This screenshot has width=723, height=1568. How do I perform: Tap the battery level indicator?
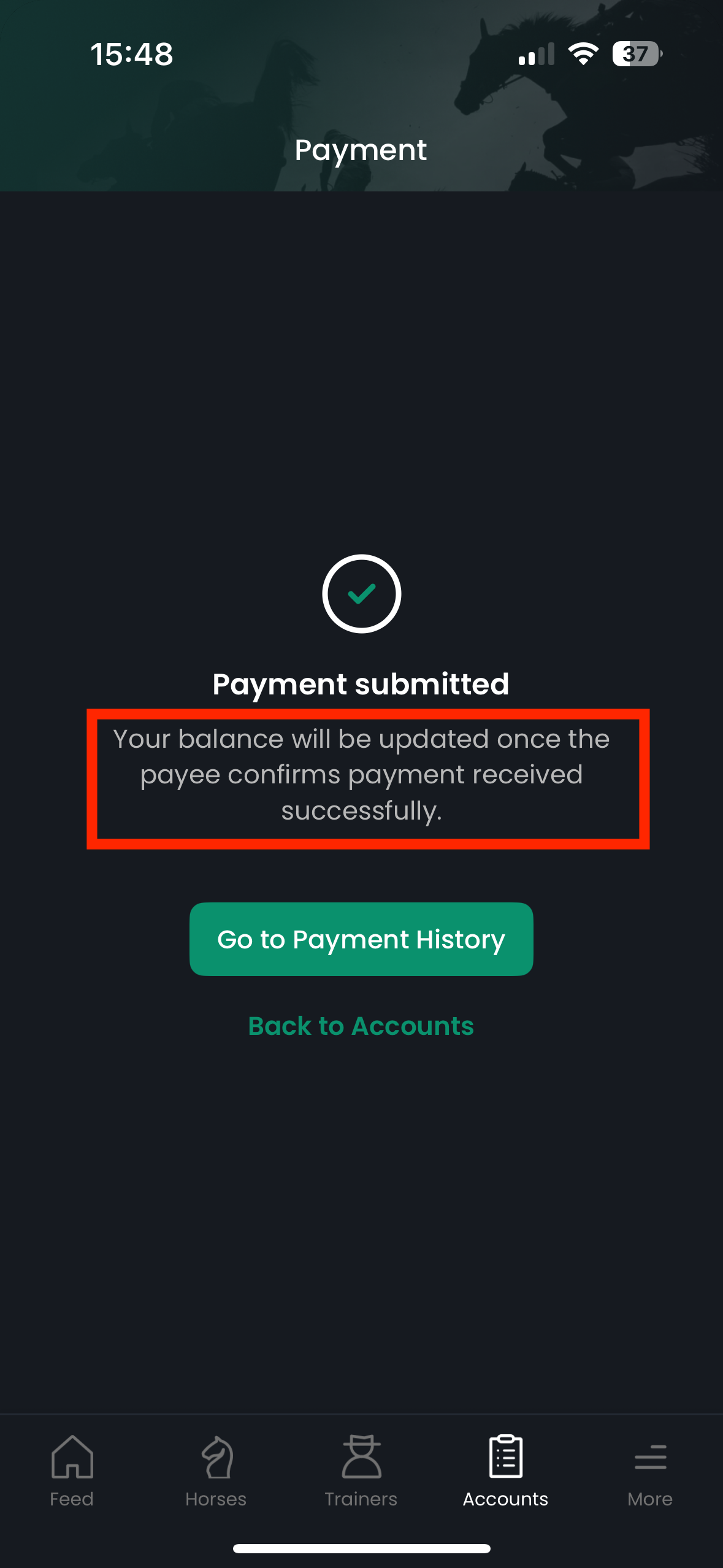click(637, 54)
